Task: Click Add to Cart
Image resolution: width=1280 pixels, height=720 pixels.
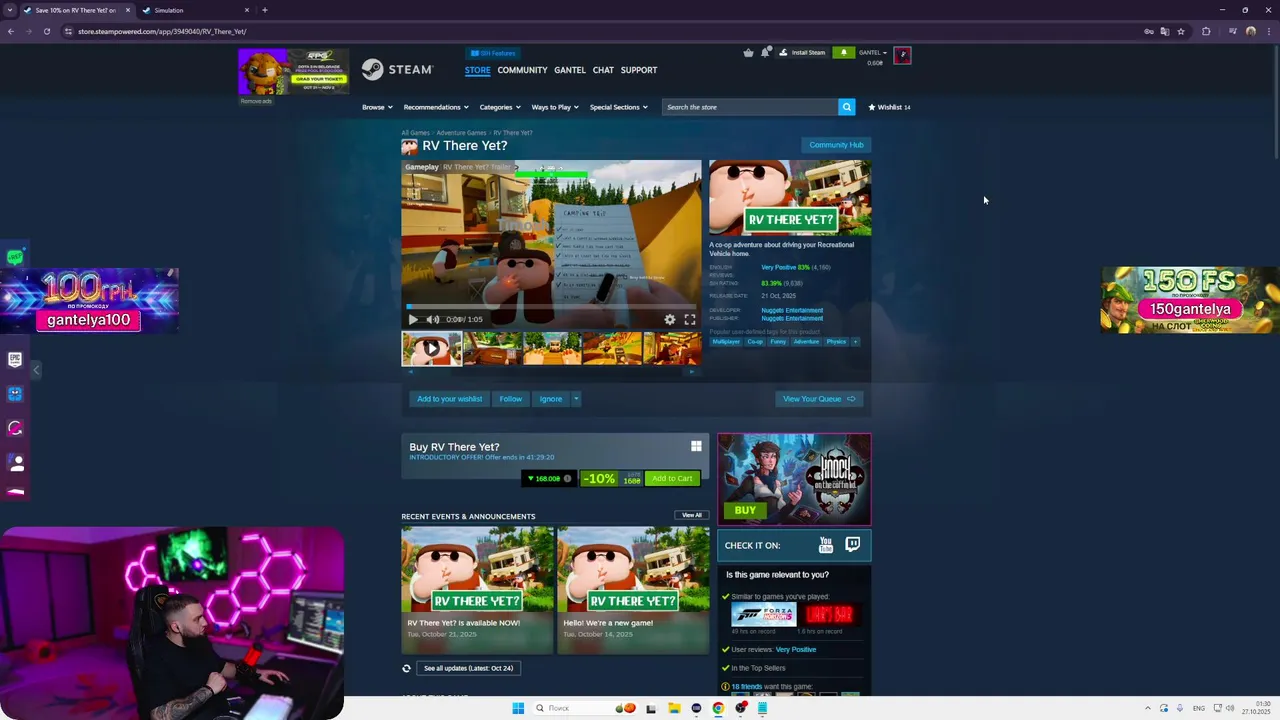Action: pyautogui.click(x=672, y=478)
